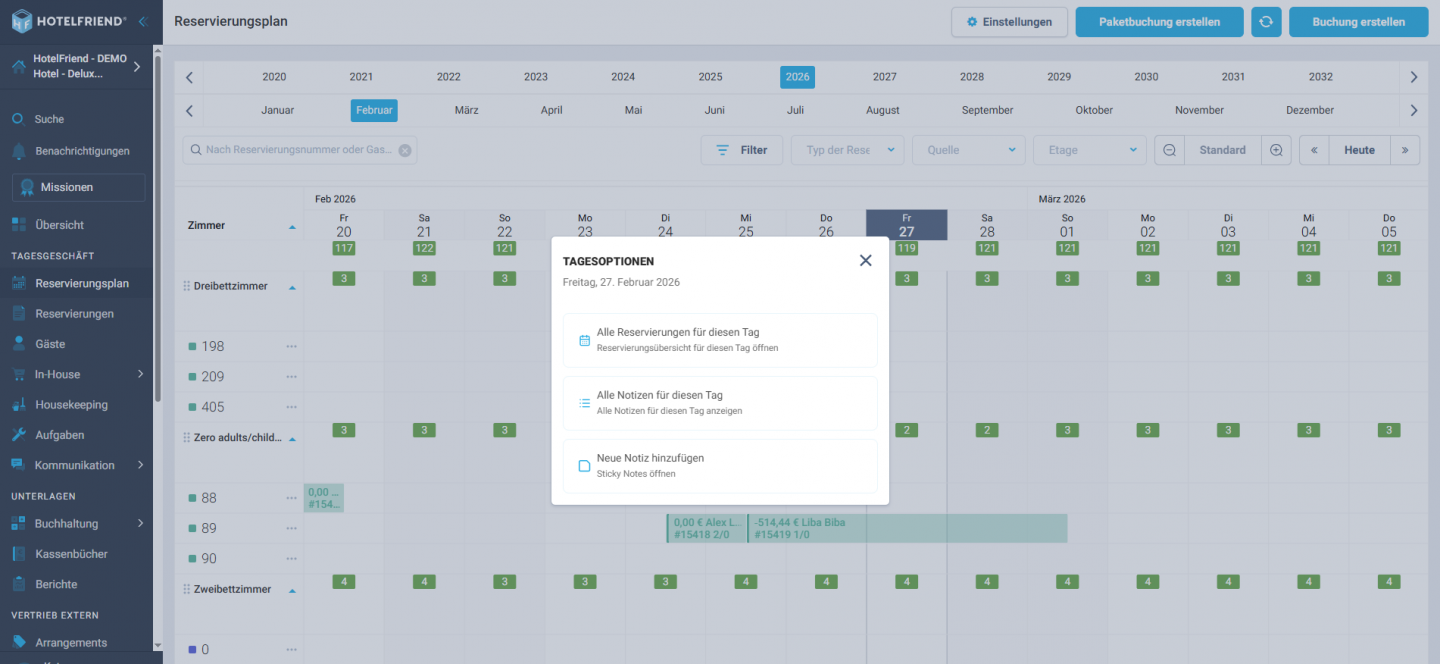Viewport: 1440px width, 664px height.
Task: Collapse the Dreibettzimmer room group
Action: click(x=292, y=287)
